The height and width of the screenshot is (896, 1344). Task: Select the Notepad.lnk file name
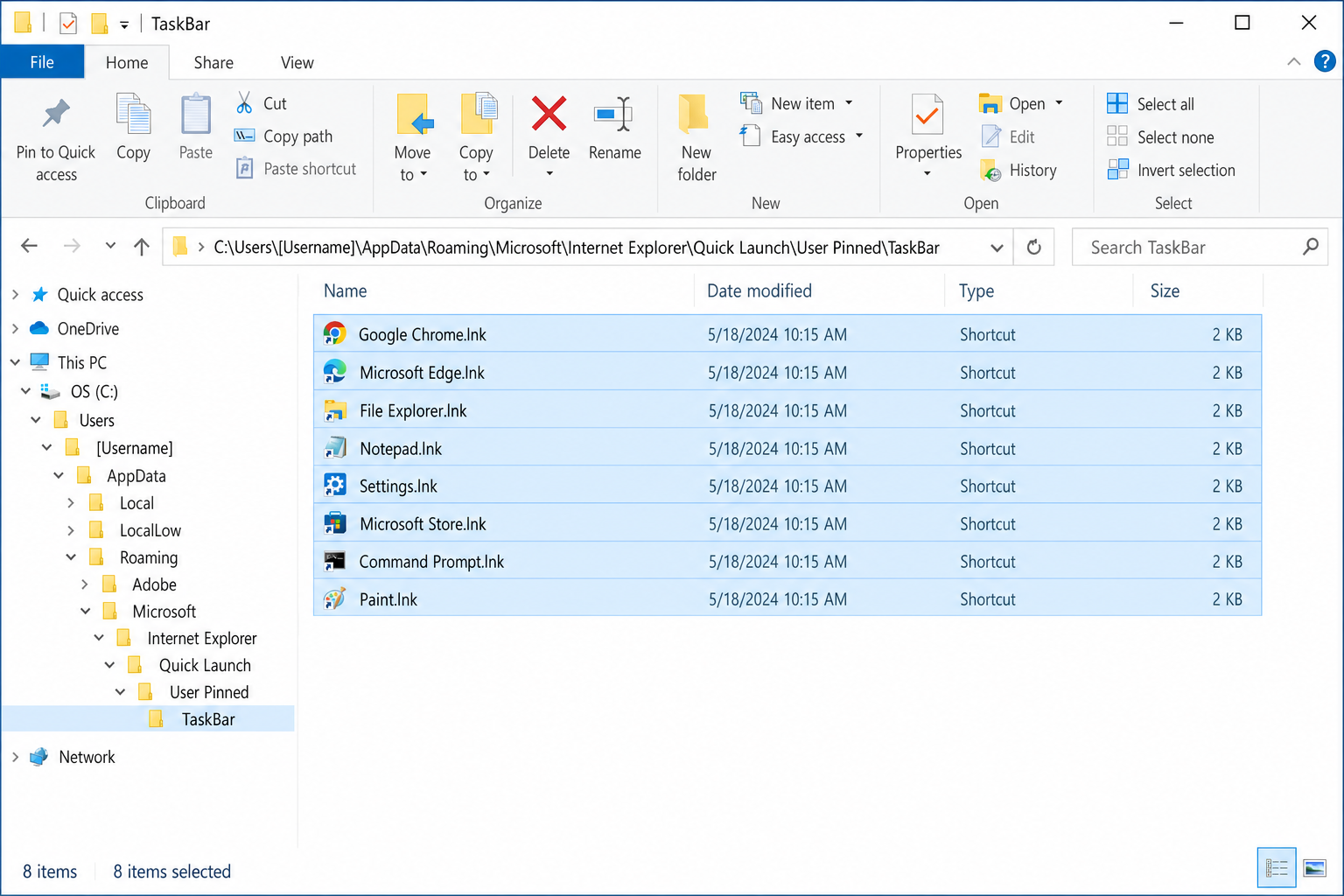[401, 448]
